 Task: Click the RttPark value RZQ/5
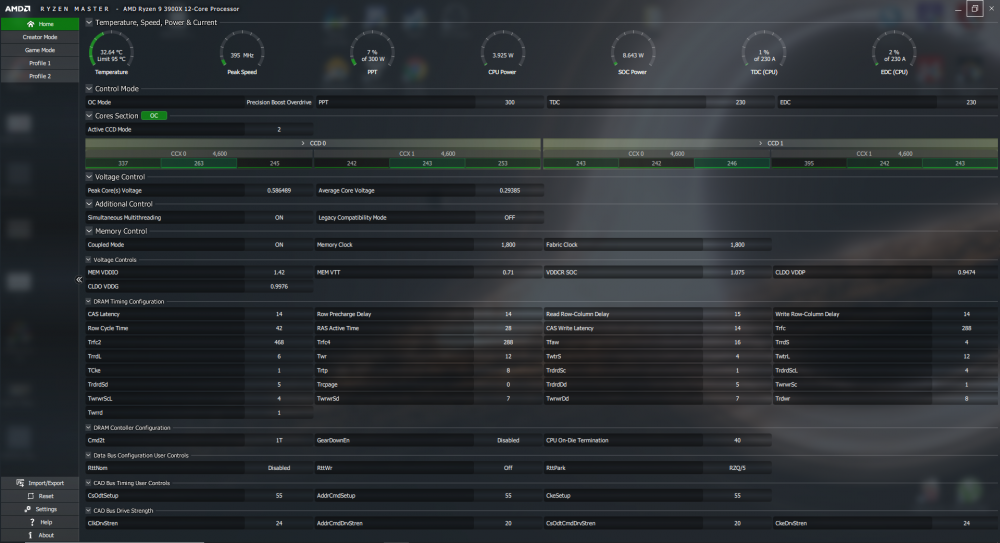[x=737, y=468]
